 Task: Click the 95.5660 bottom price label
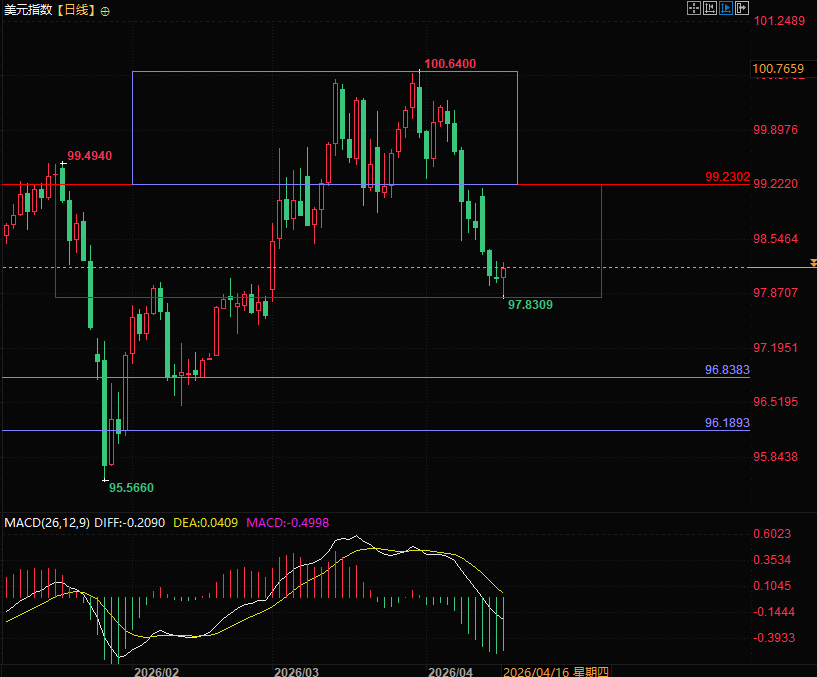tap(131, 488)
